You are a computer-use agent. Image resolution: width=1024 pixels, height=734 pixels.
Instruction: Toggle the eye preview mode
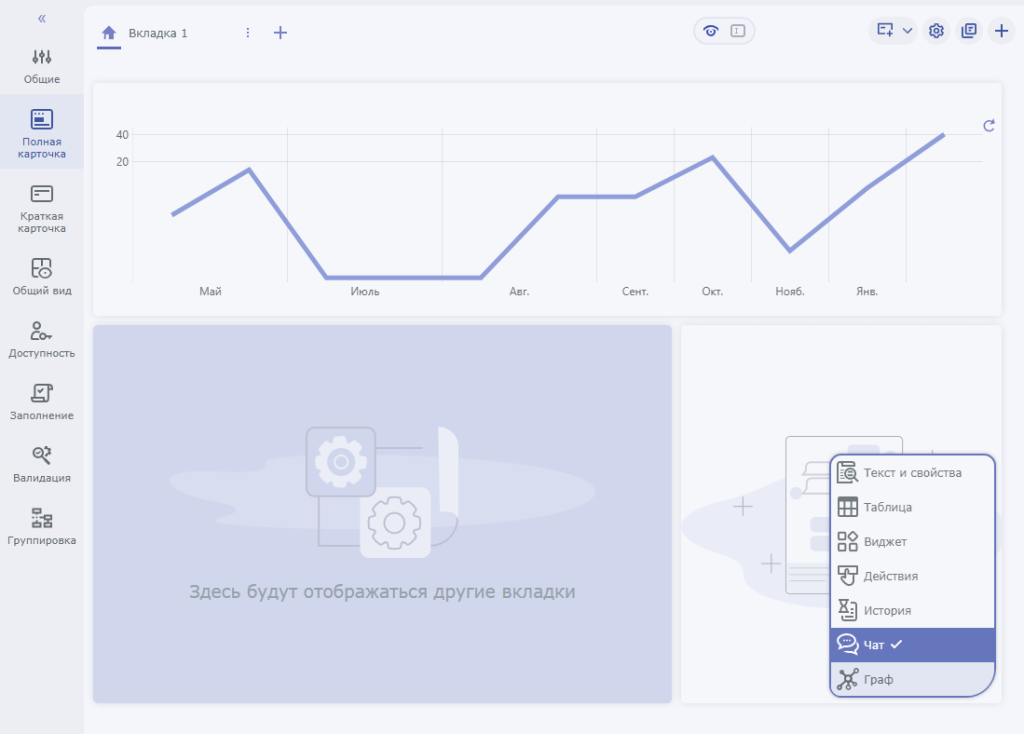(711, 31)
